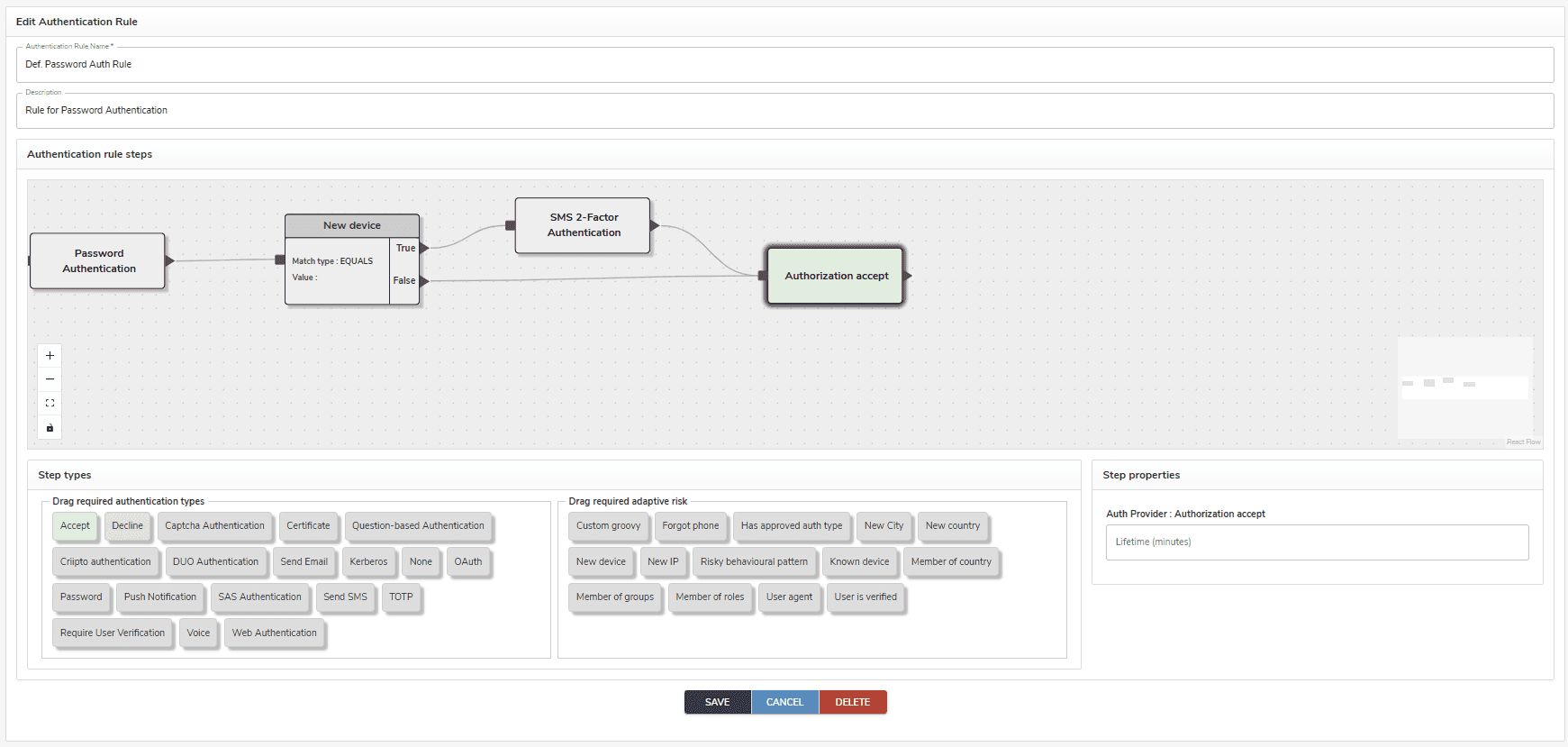Select the Authorization accept node
The image size is (1568, 747).
click(836, 276)
